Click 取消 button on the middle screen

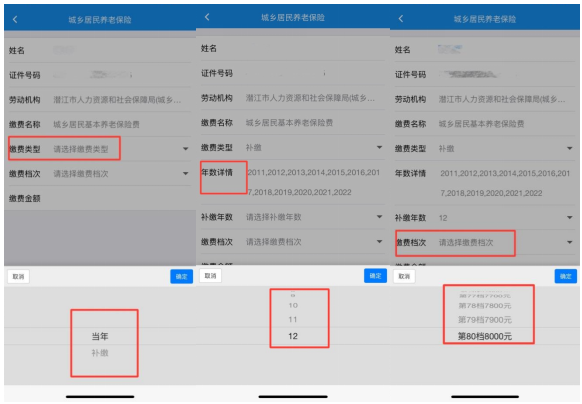[210, 276]
